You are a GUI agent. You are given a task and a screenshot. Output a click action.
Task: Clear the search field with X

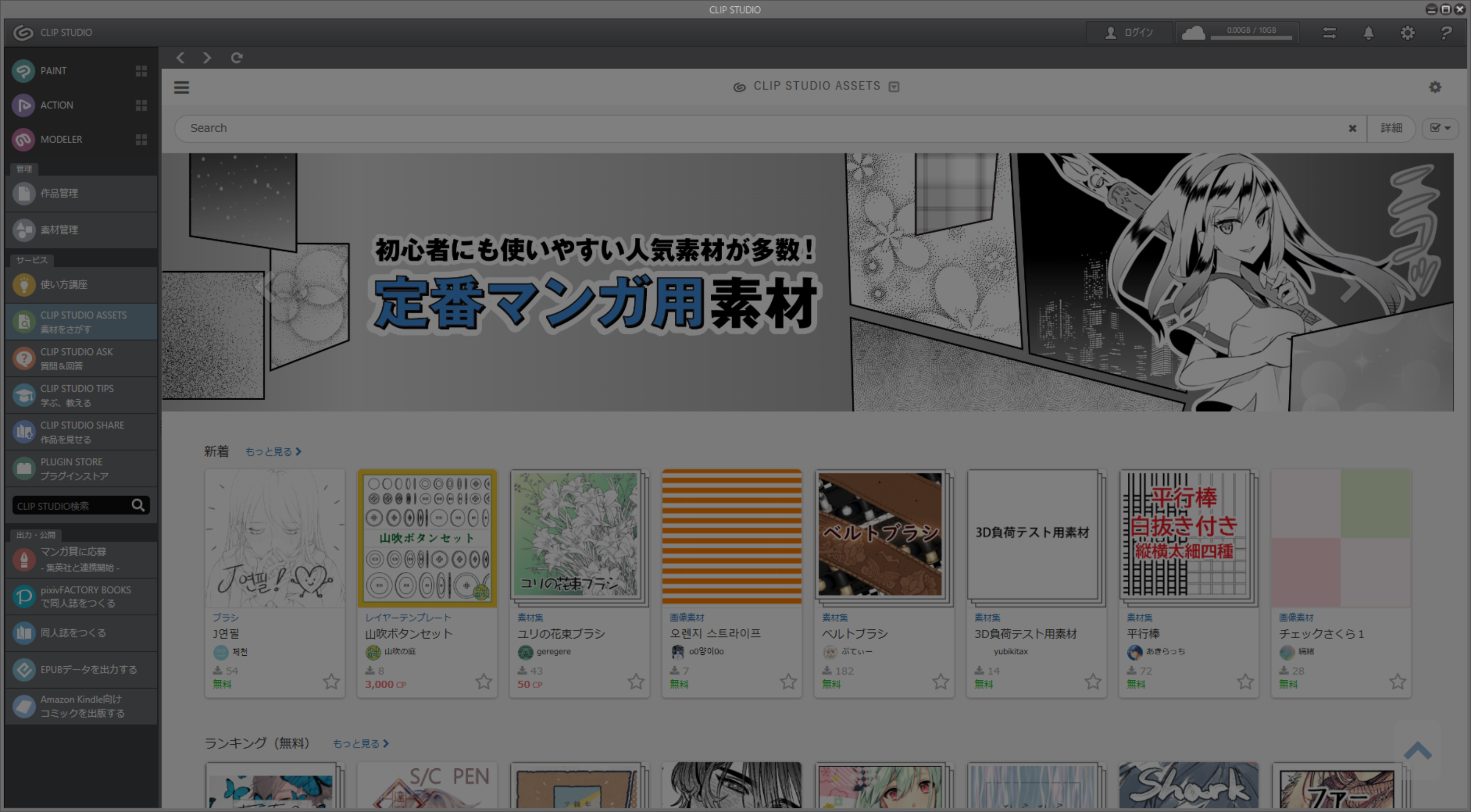[x=1352, y=129]
